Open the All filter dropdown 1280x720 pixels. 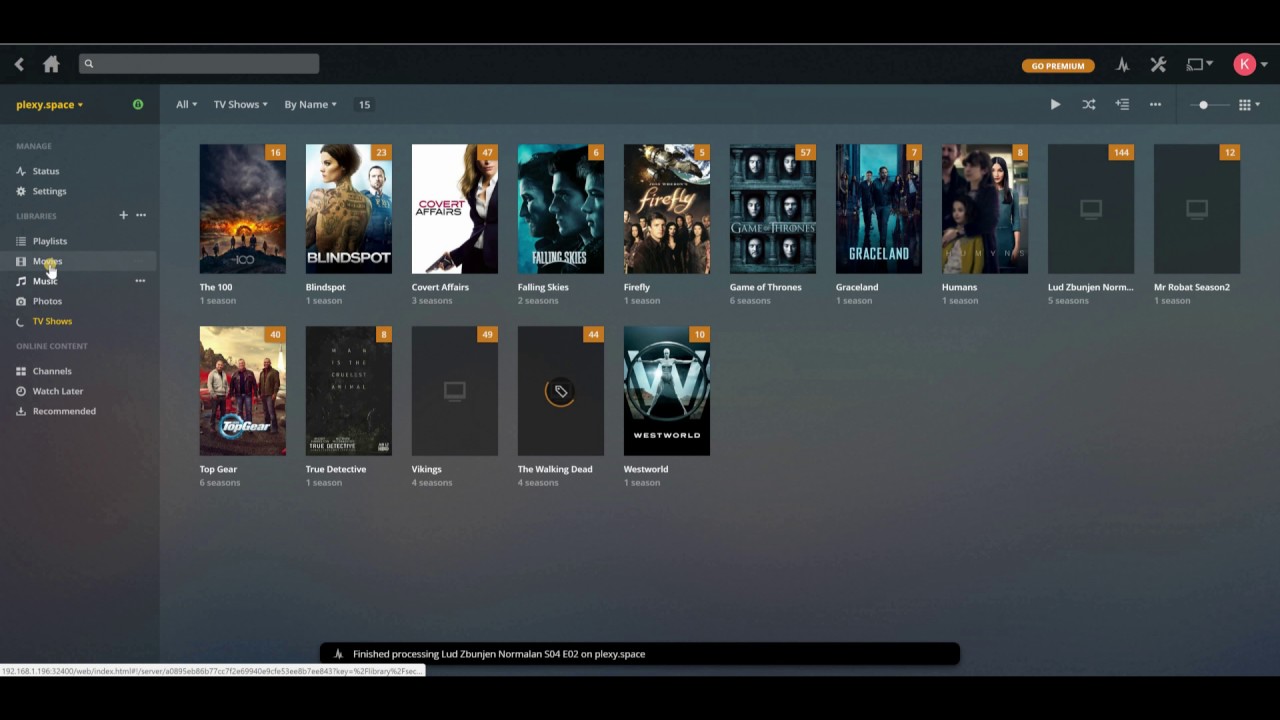(x=187, y=104)
